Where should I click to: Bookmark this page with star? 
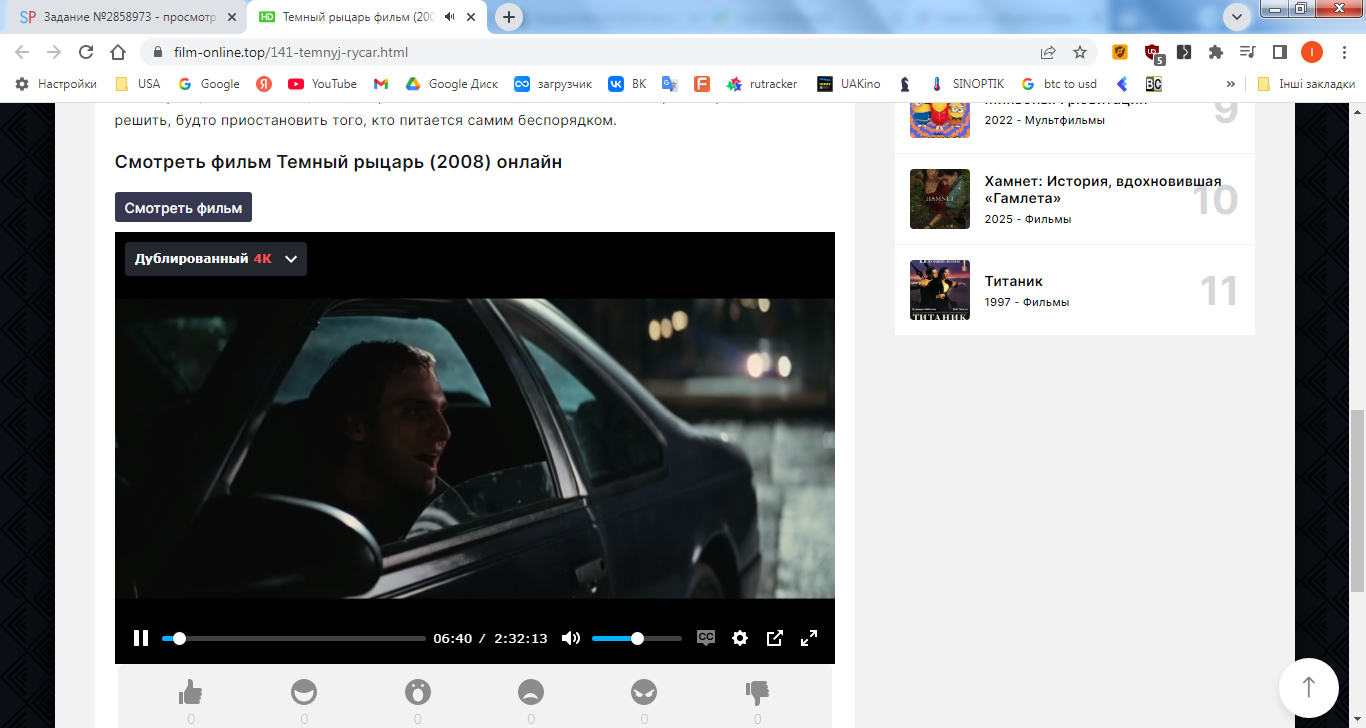(1080, 52)
